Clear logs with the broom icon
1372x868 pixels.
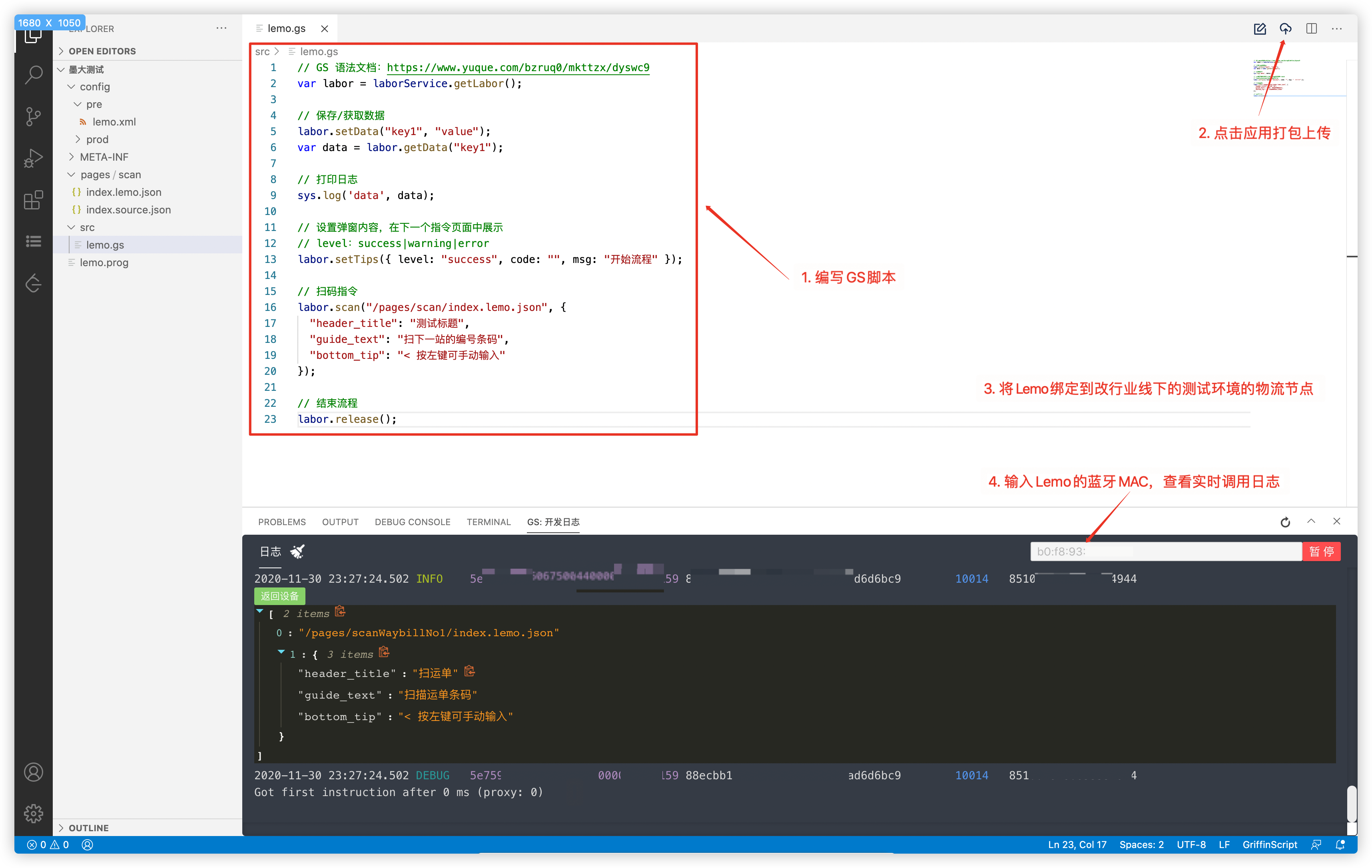coord(297,551)
